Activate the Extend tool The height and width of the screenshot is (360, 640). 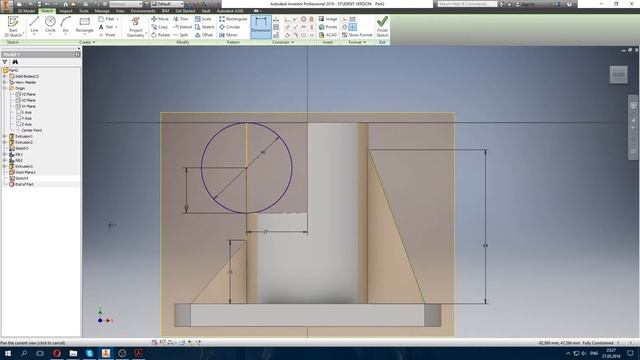pos(182,27)
